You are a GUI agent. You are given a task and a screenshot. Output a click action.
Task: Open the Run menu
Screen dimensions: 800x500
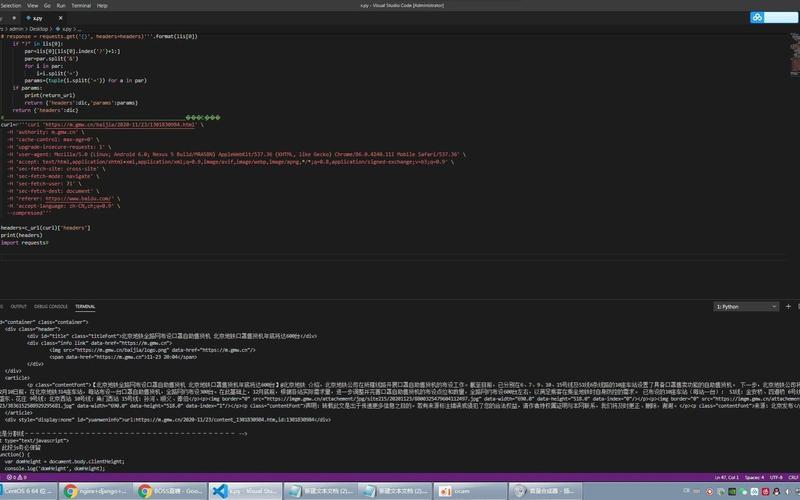pos(60,5)
